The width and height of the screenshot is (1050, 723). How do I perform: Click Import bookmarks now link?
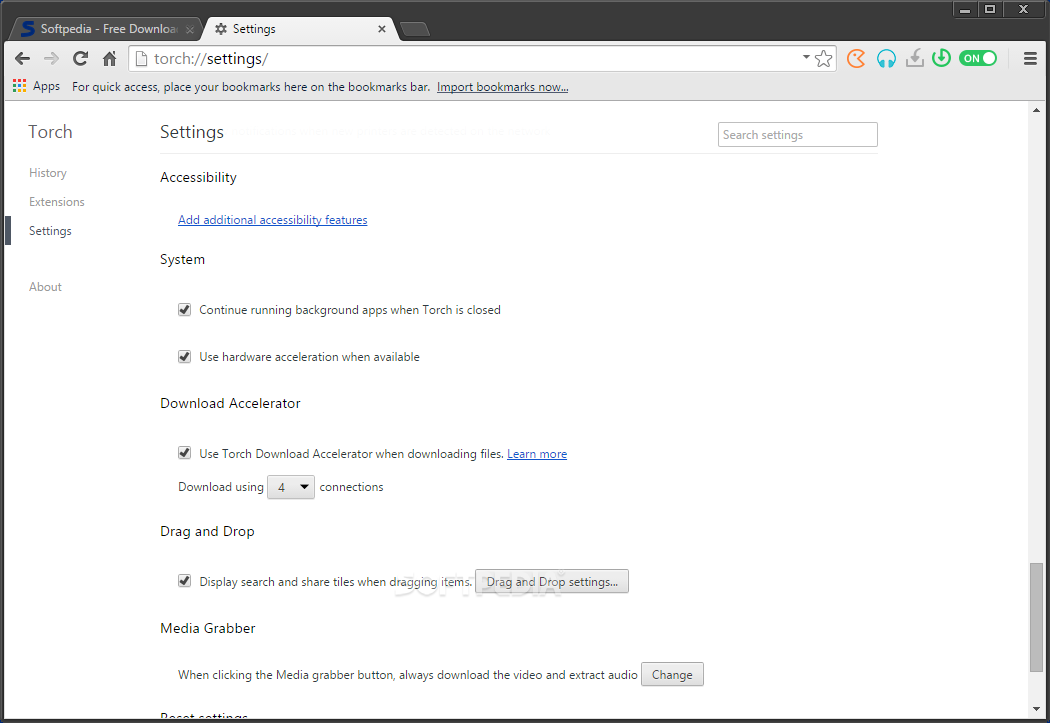point(502,87)
